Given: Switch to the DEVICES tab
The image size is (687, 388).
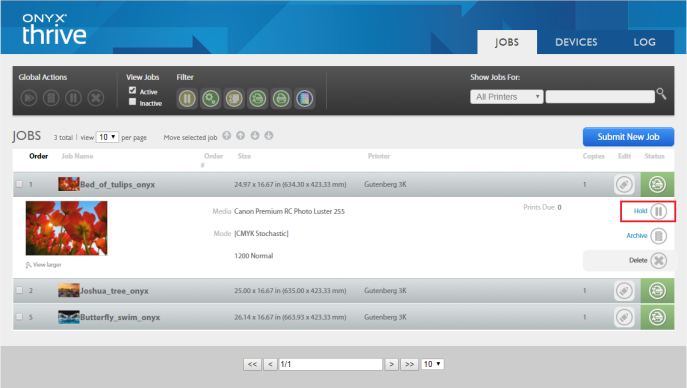Looking at the screenshot, I should click(x=576, y=42).
